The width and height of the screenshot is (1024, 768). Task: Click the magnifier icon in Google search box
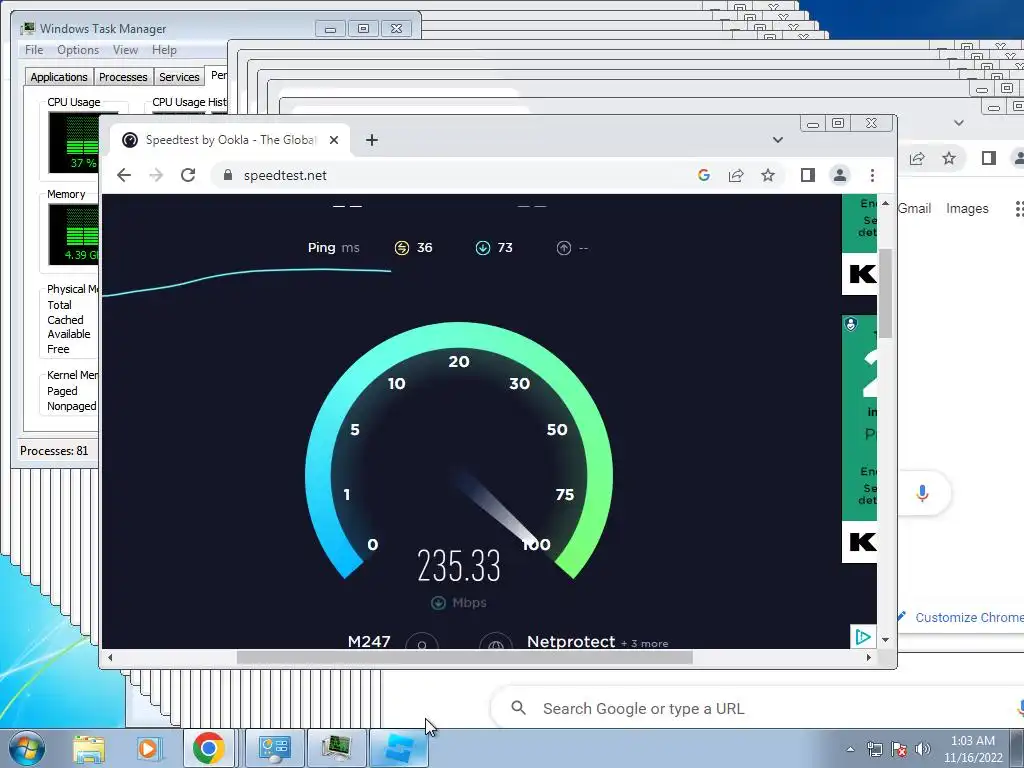(519, 708)
